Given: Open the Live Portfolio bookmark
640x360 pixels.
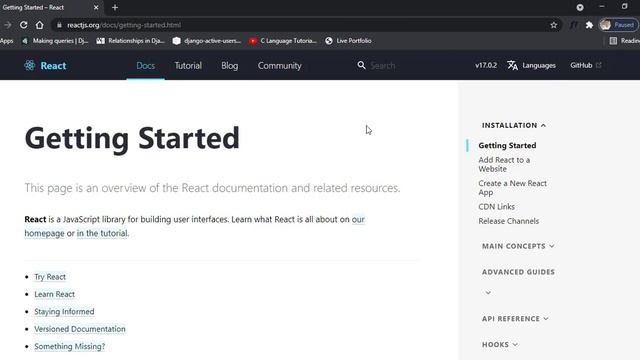Looking at the screenshot, I should coord(348,41).
